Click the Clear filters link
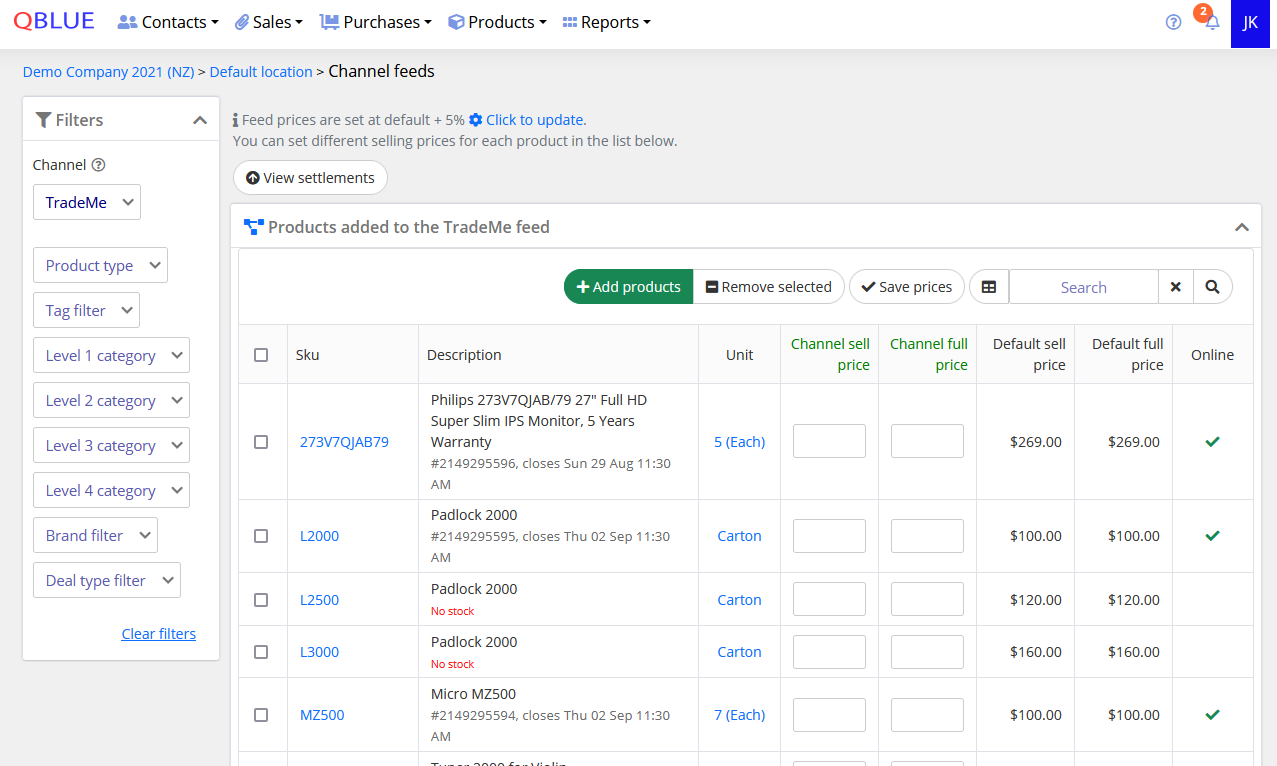The width and height of the screenshot is (1277, 766). pos(158,634)
